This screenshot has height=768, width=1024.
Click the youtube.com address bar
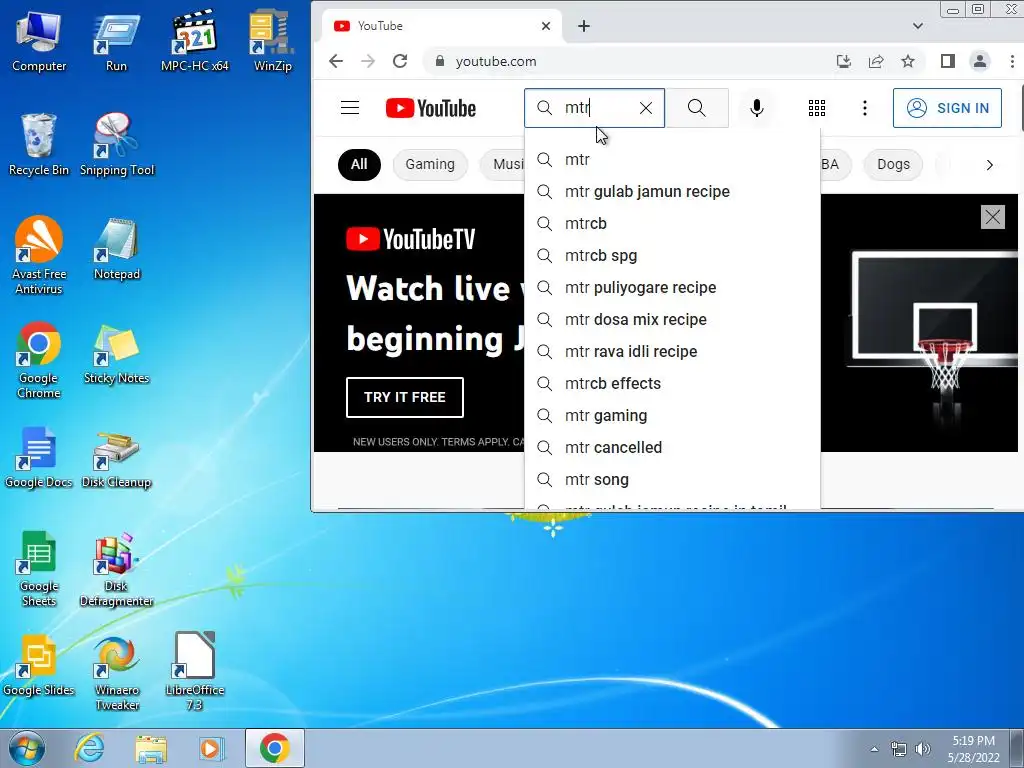click(627, 61)
